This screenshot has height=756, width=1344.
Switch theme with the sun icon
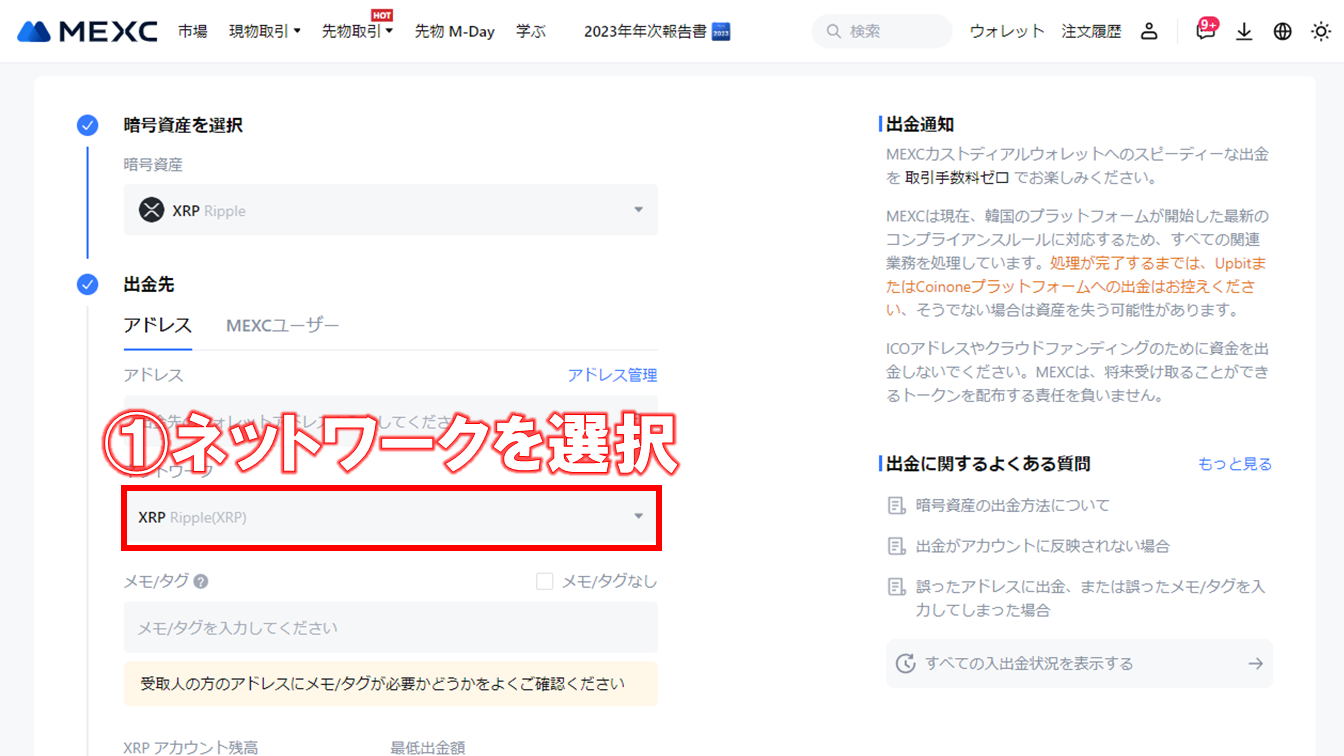tap(1320, 31)
